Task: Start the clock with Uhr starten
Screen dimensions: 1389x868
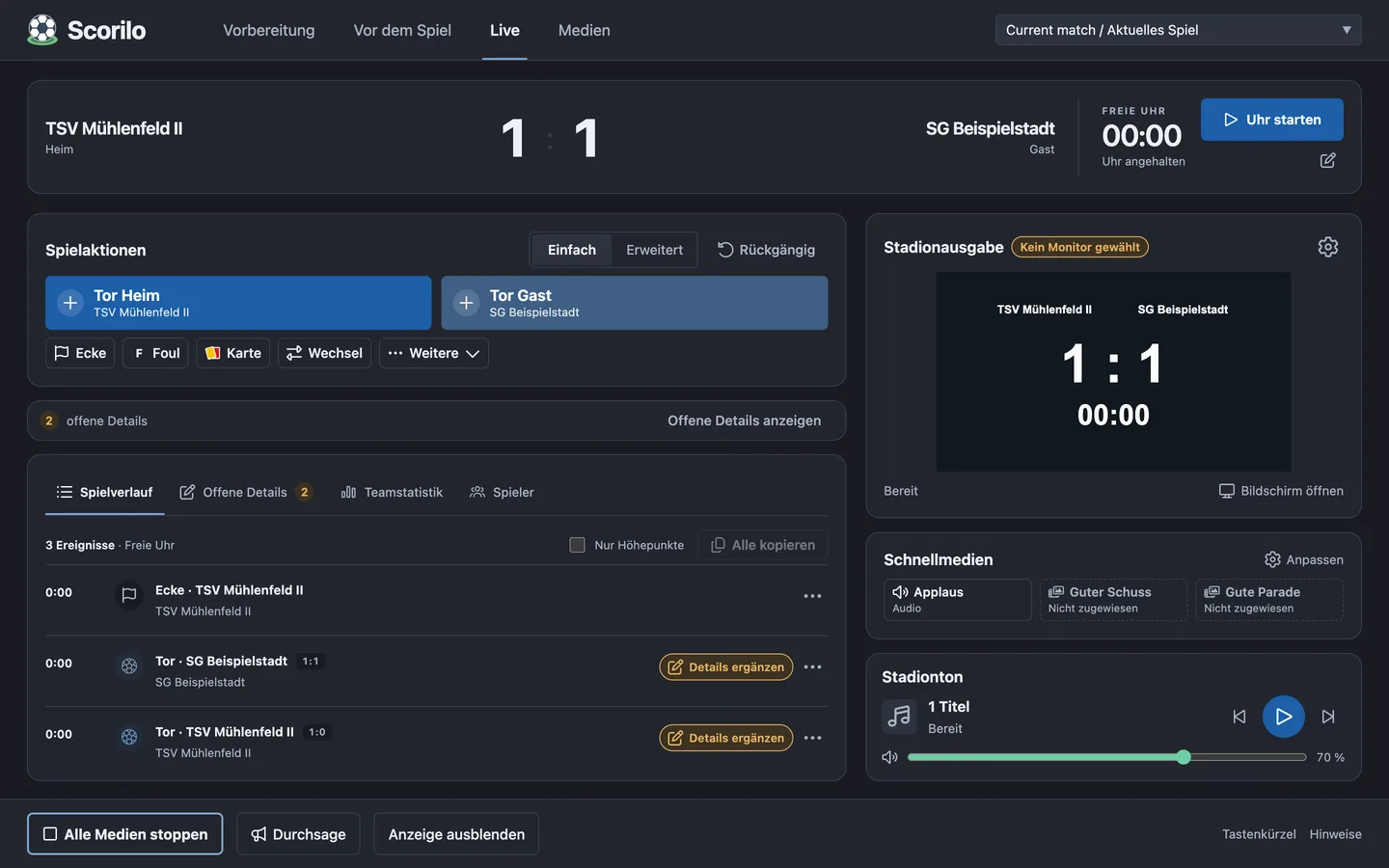Action: 1272,120
